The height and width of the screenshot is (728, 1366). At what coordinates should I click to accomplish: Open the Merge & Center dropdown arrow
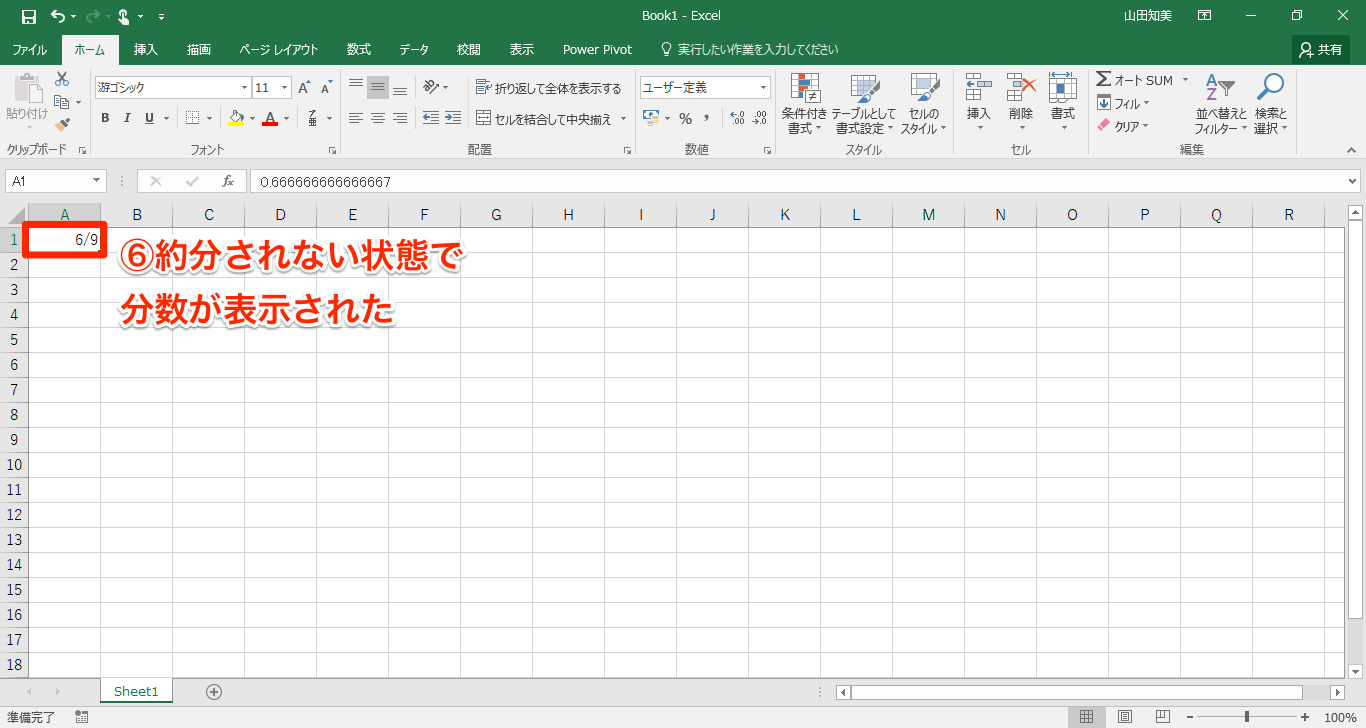(623, 119)
